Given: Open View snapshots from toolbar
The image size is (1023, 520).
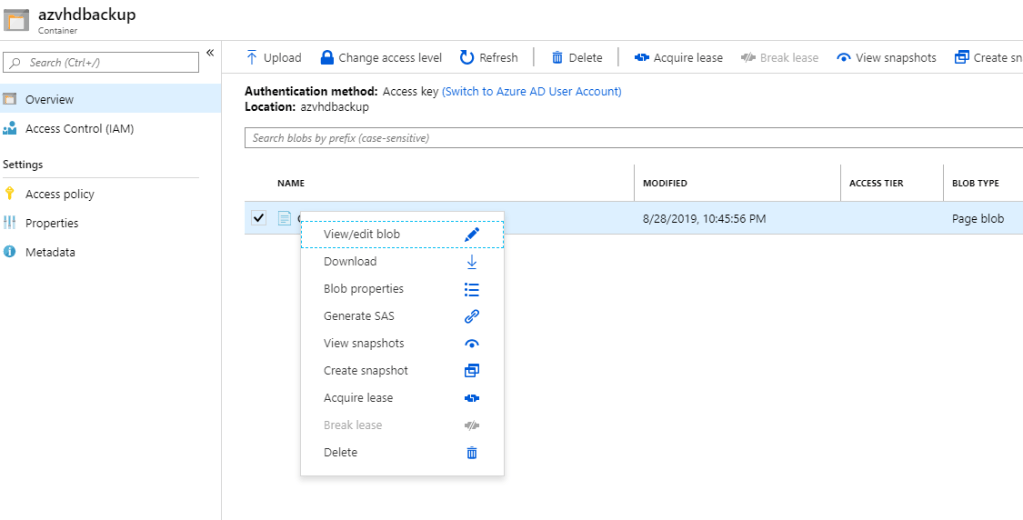Looking at the screenshot, I should coord(886,58).
